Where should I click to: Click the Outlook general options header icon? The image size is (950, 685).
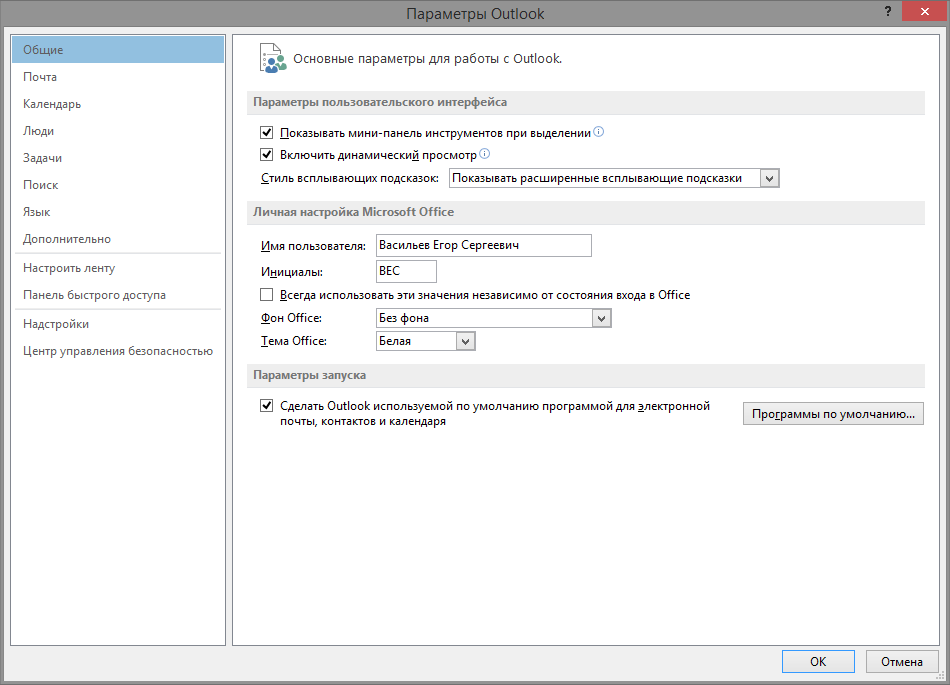coord(273,58)
